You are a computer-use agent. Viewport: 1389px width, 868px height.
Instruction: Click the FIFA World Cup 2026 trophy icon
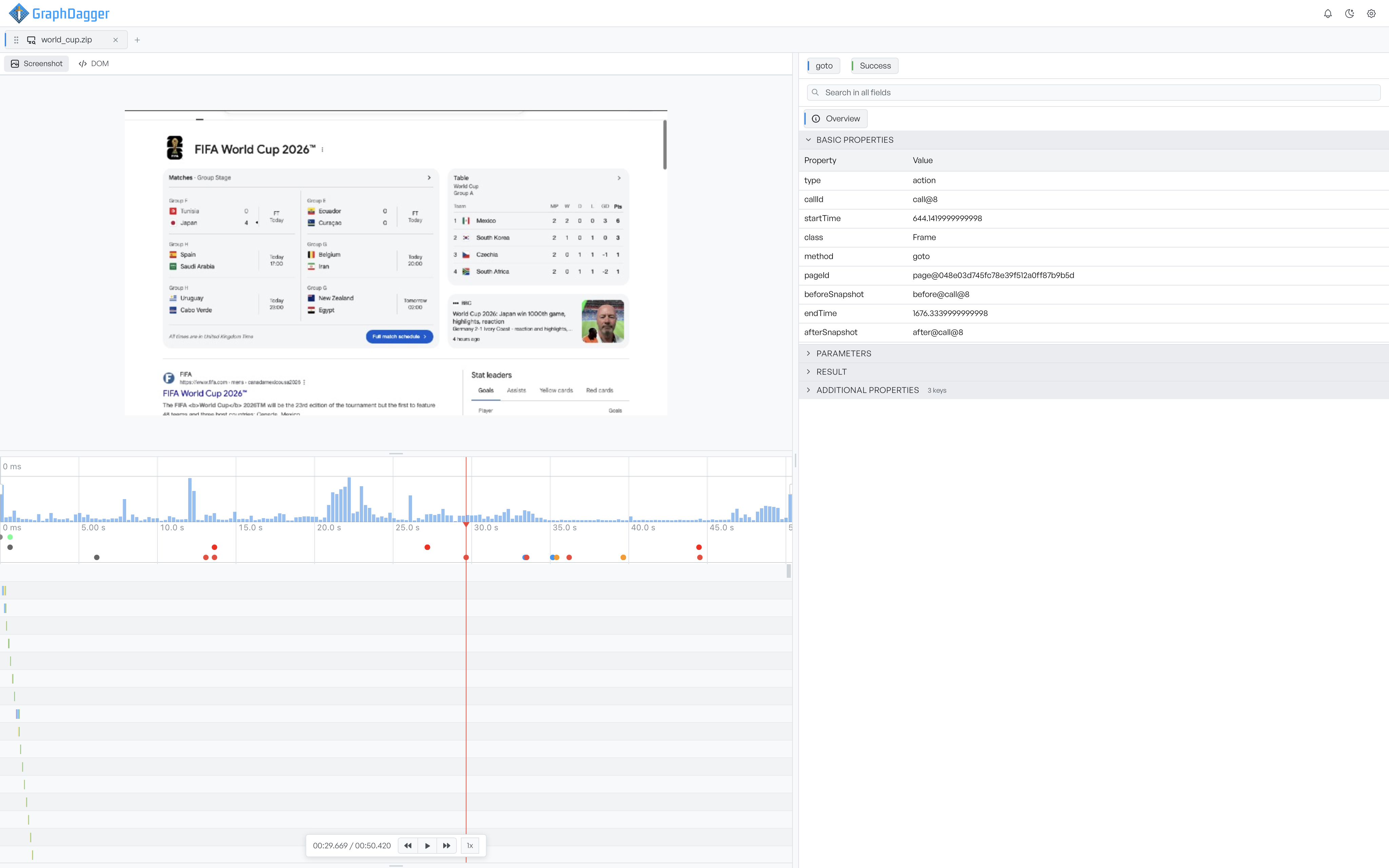point(175,148)
